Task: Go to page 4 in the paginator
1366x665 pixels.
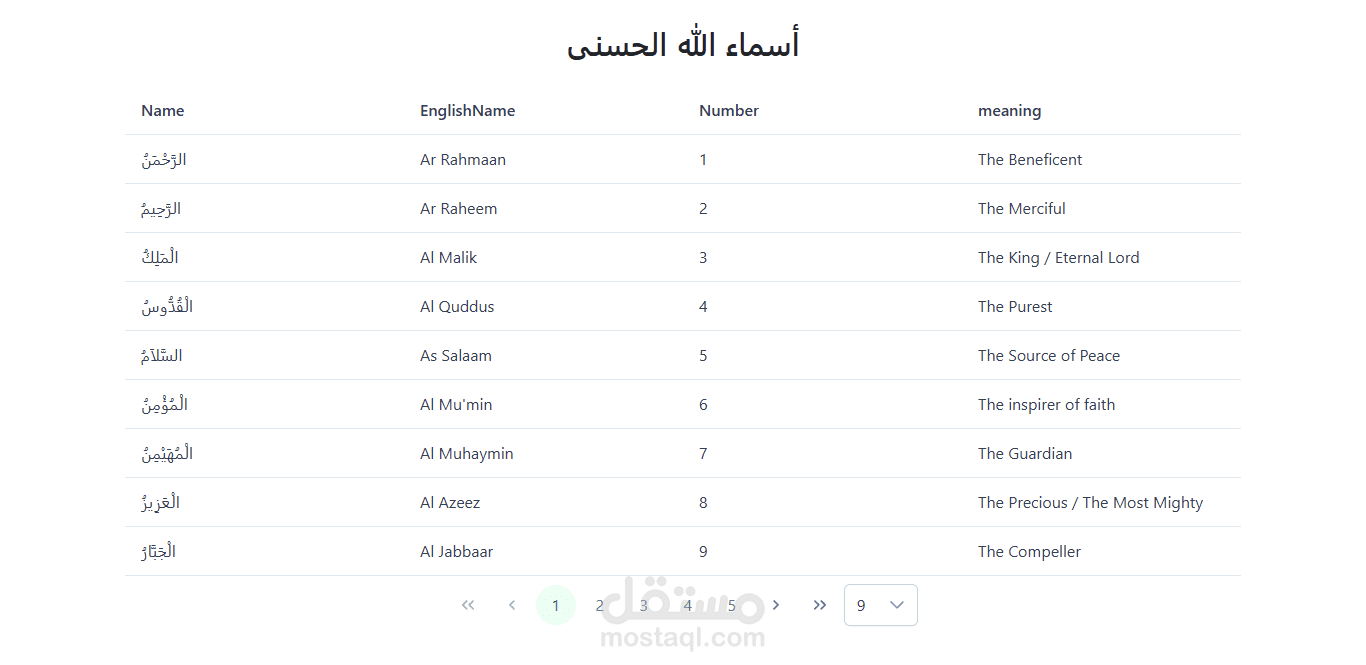Action: 688,605
